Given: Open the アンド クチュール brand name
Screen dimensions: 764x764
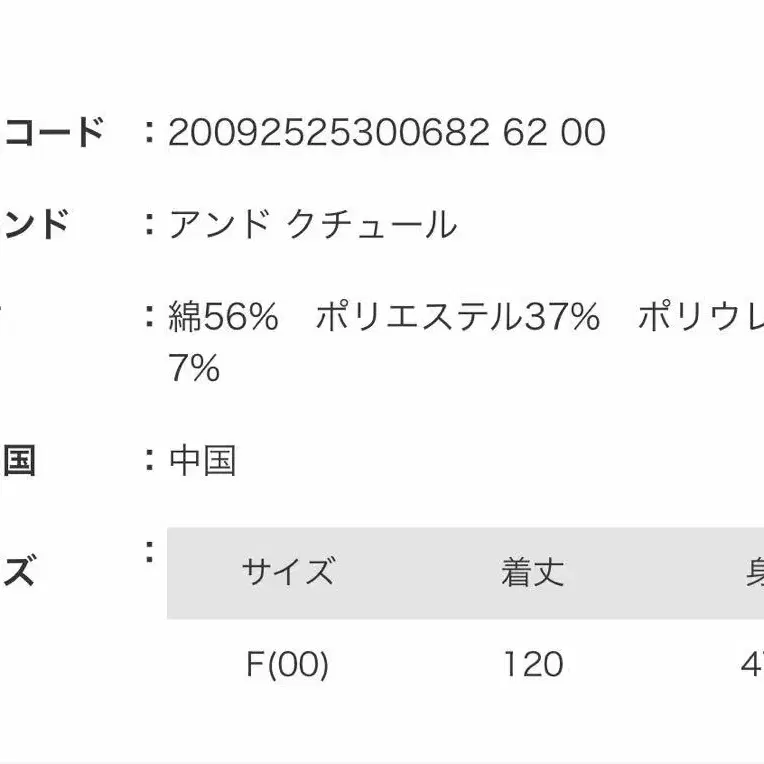Looking at the screenshot, I should coord(313,225).
